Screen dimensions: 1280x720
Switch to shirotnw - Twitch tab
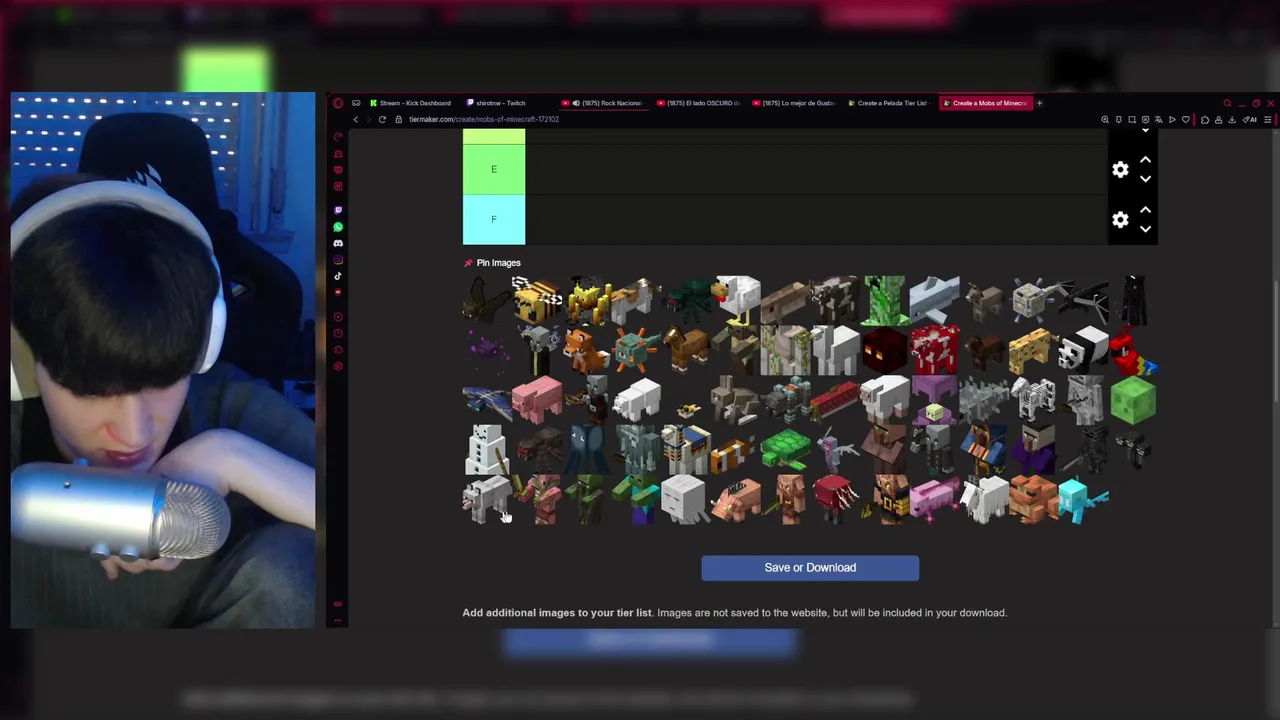497,103
